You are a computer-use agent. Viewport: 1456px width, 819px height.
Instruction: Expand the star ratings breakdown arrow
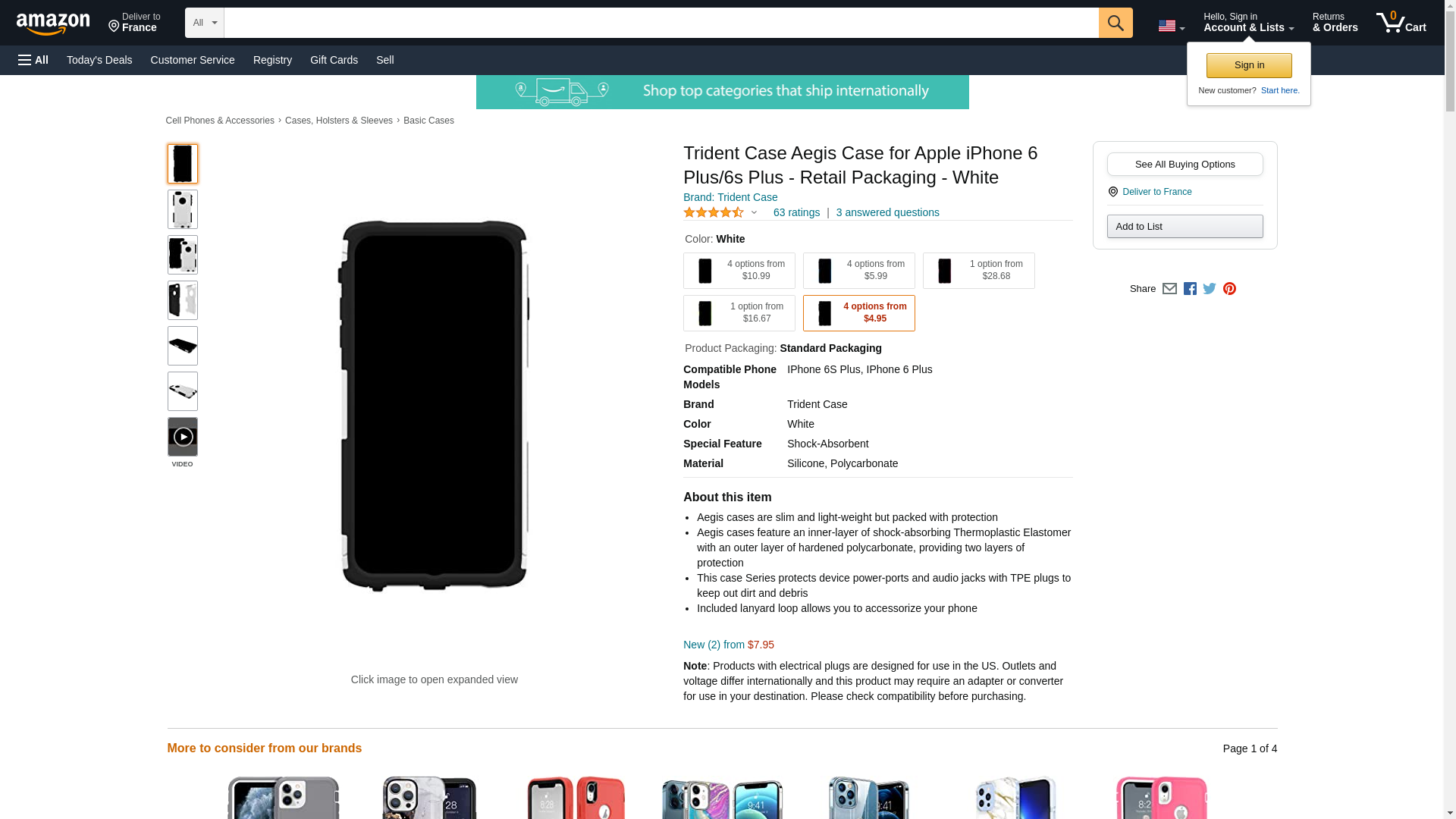pos(754,212)
